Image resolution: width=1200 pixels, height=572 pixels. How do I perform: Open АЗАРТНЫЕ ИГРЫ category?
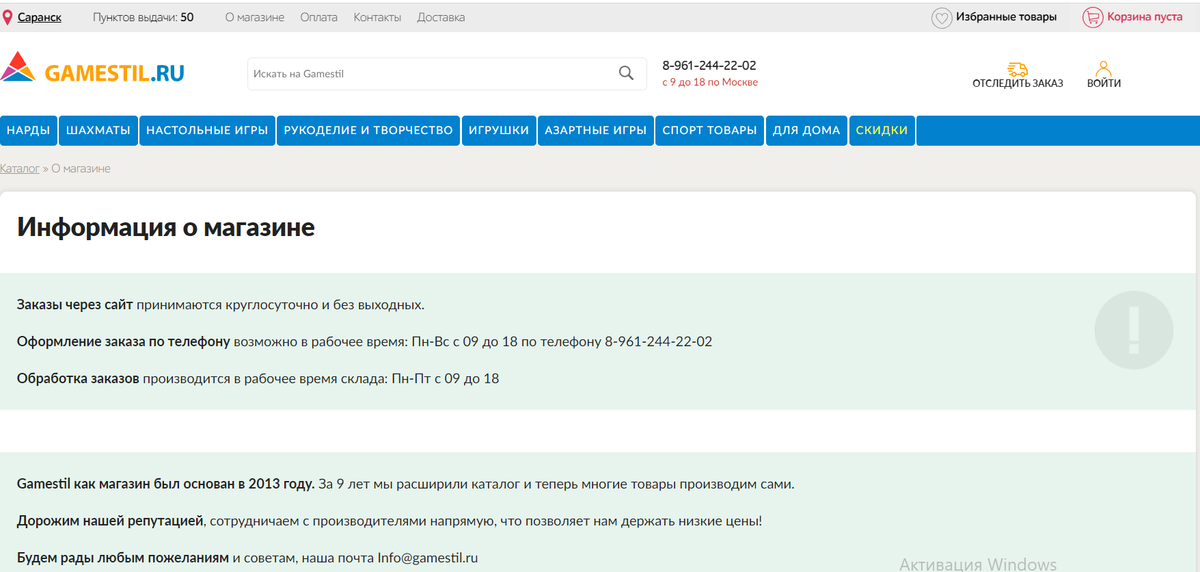595,130
